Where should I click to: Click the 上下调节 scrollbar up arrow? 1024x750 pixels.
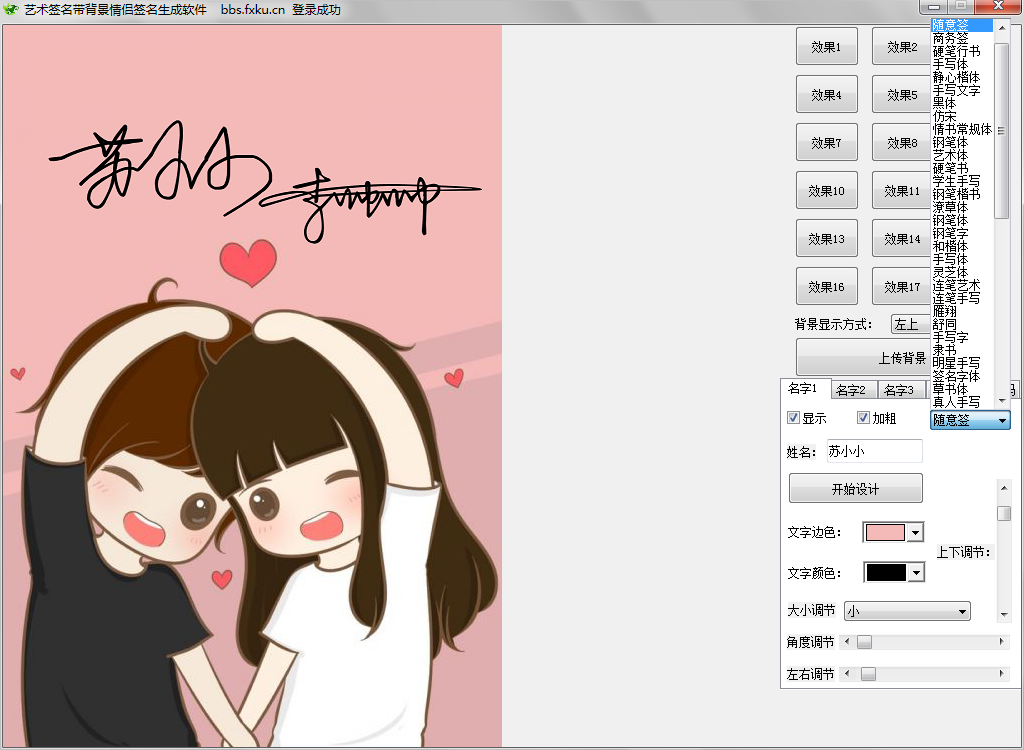click(1004, 487)
